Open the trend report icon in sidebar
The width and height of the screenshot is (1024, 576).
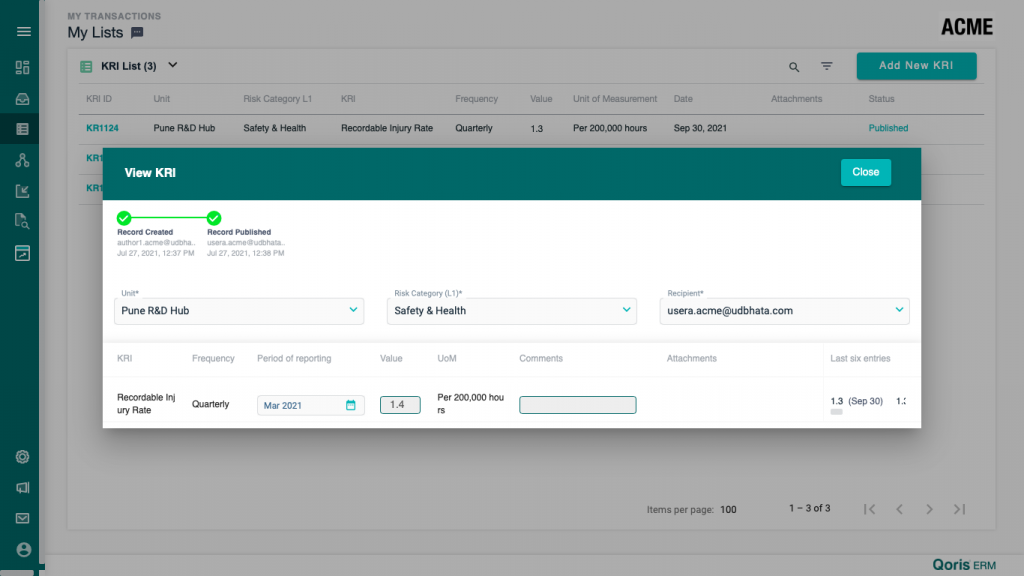pyautogui.click(x=22, y=253)
